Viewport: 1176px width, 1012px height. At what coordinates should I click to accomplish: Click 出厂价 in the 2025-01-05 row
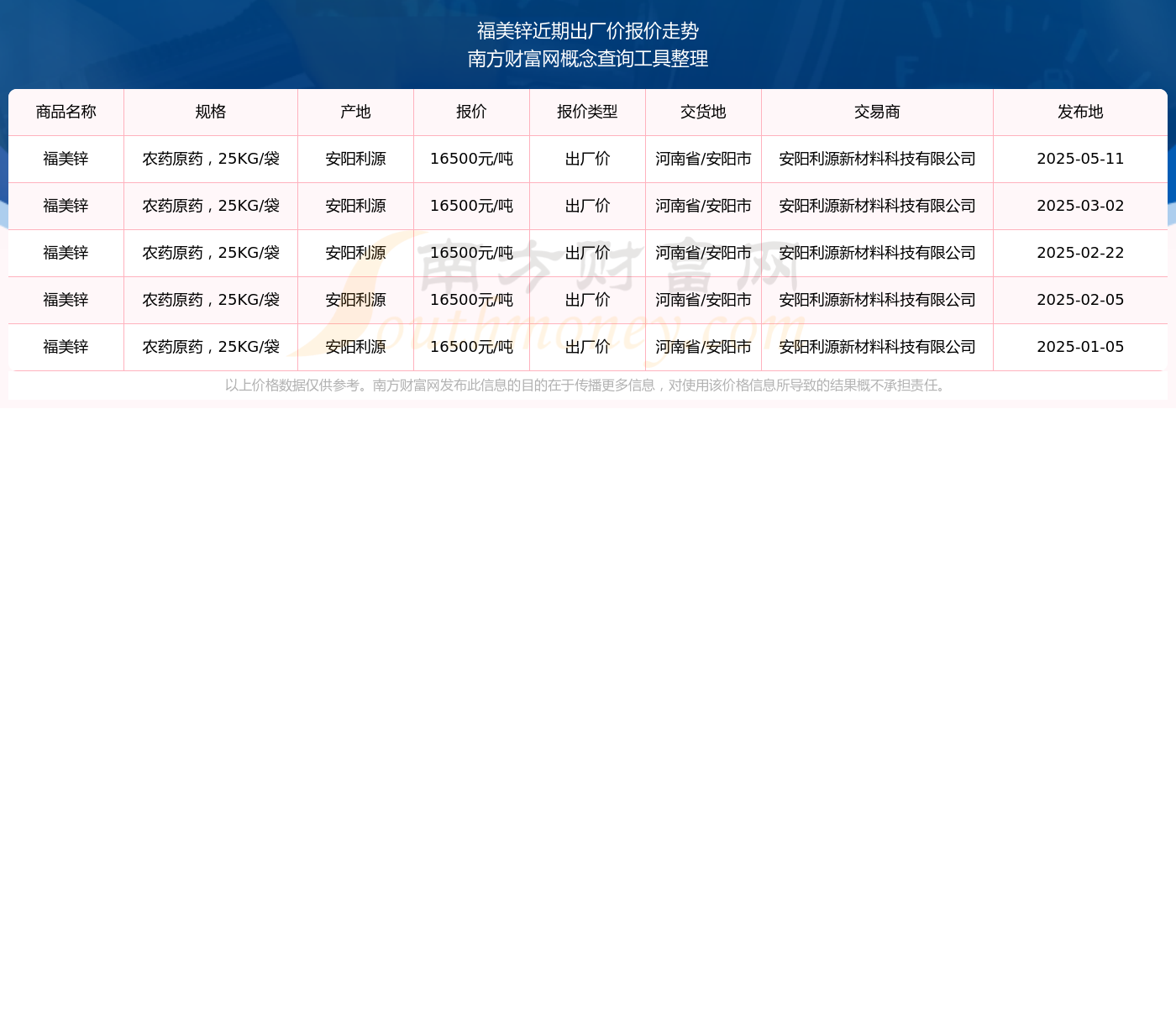(588, 348)
